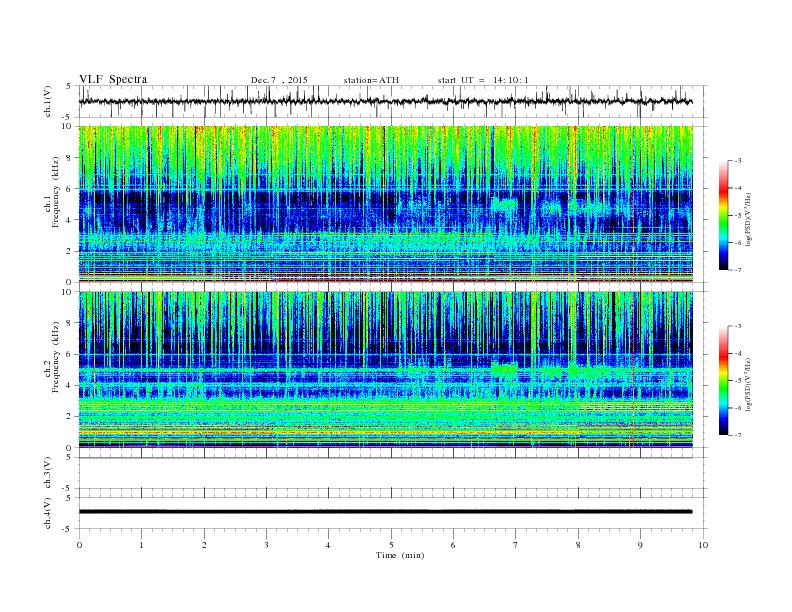792x612 pixels.
Task: Click the time axis tick label '5'
Action: pos(391,545)
